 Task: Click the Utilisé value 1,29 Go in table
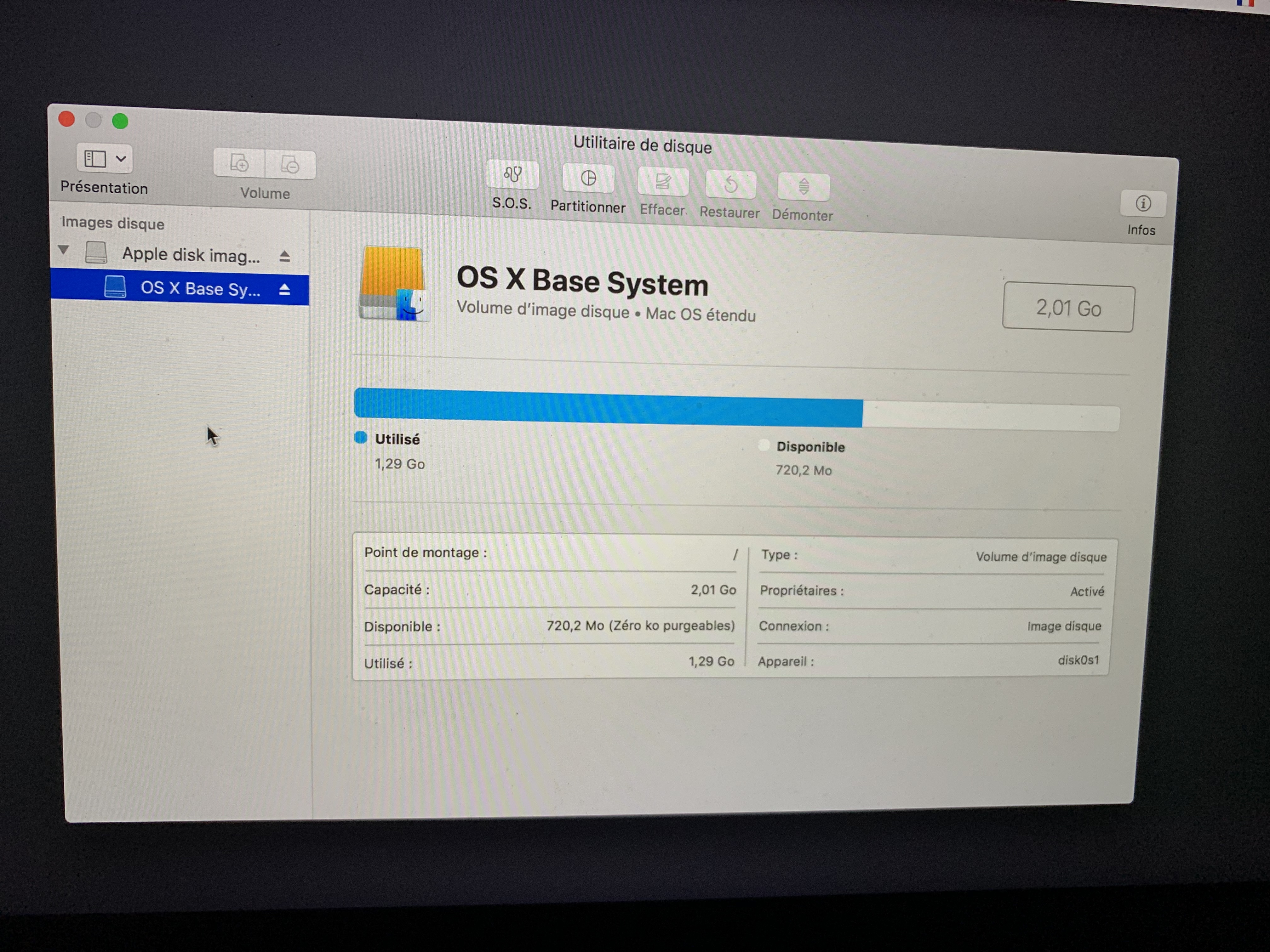click(x=711, y=662)
